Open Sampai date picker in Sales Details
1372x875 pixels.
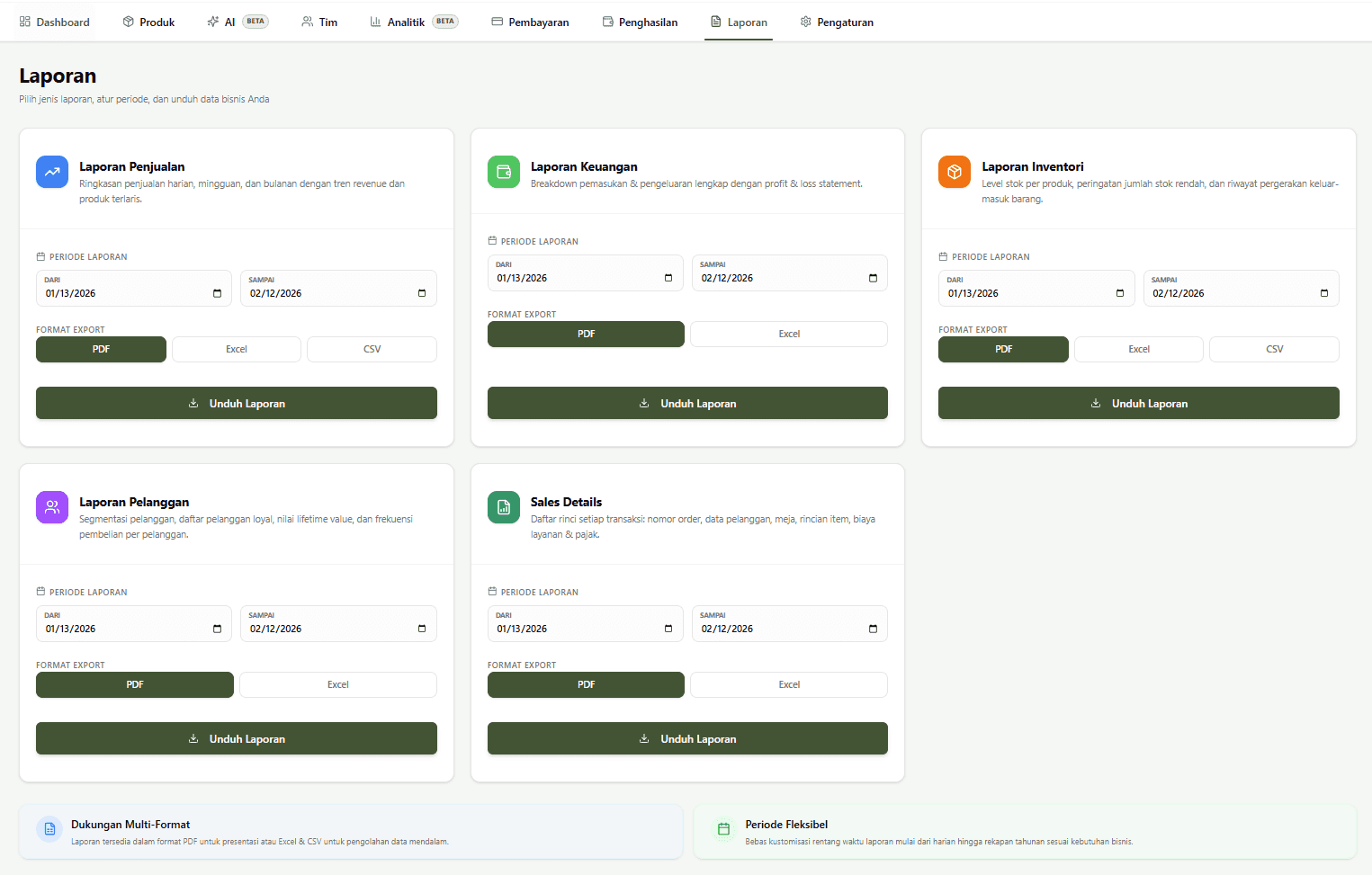873,629
